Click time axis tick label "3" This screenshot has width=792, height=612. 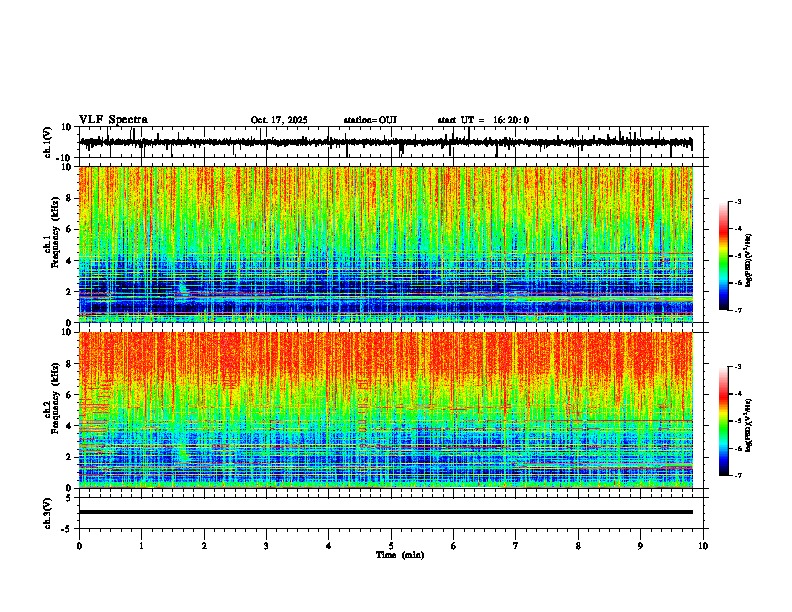(x=267, y=546)
